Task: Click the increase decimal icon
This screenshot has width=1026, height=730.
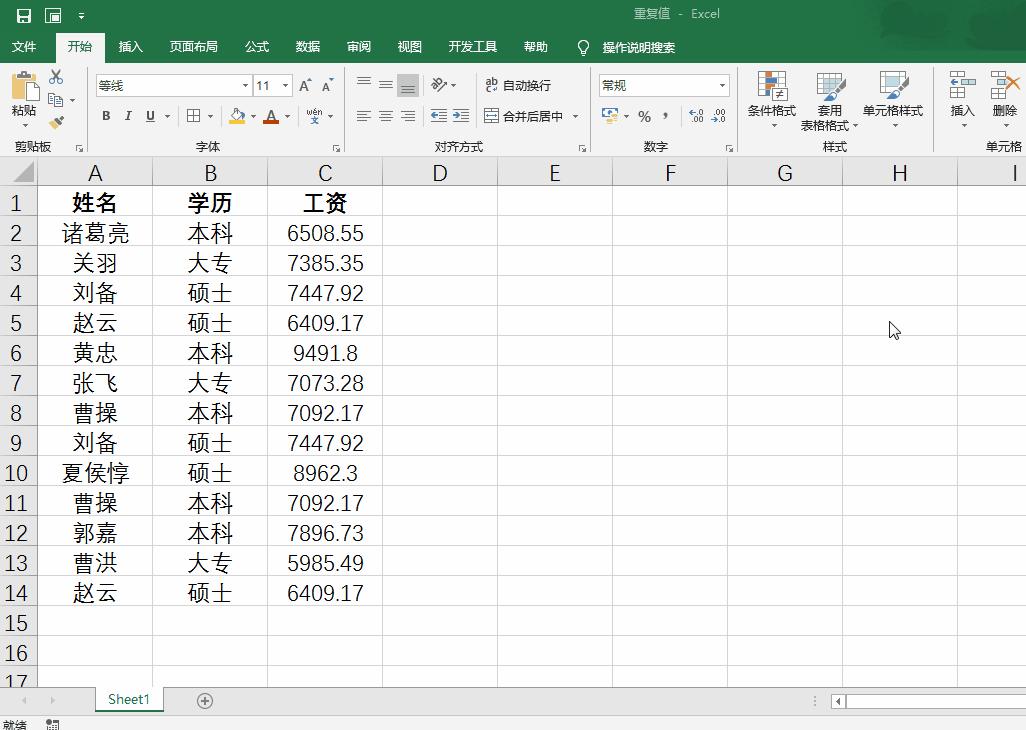Action: coord(695,116)
